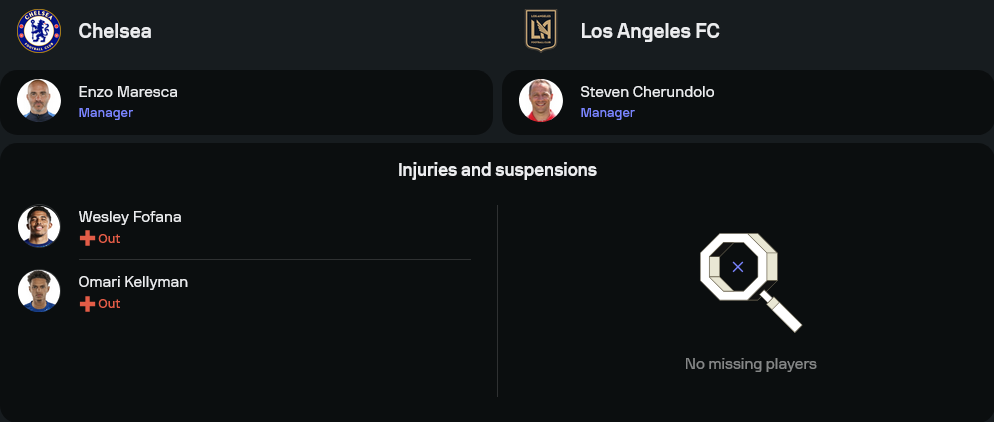Screen dimensions: 994x422
Task: Open Wesley Fofana's player name link
Action: pyautogui.click(x=130, y=217)
